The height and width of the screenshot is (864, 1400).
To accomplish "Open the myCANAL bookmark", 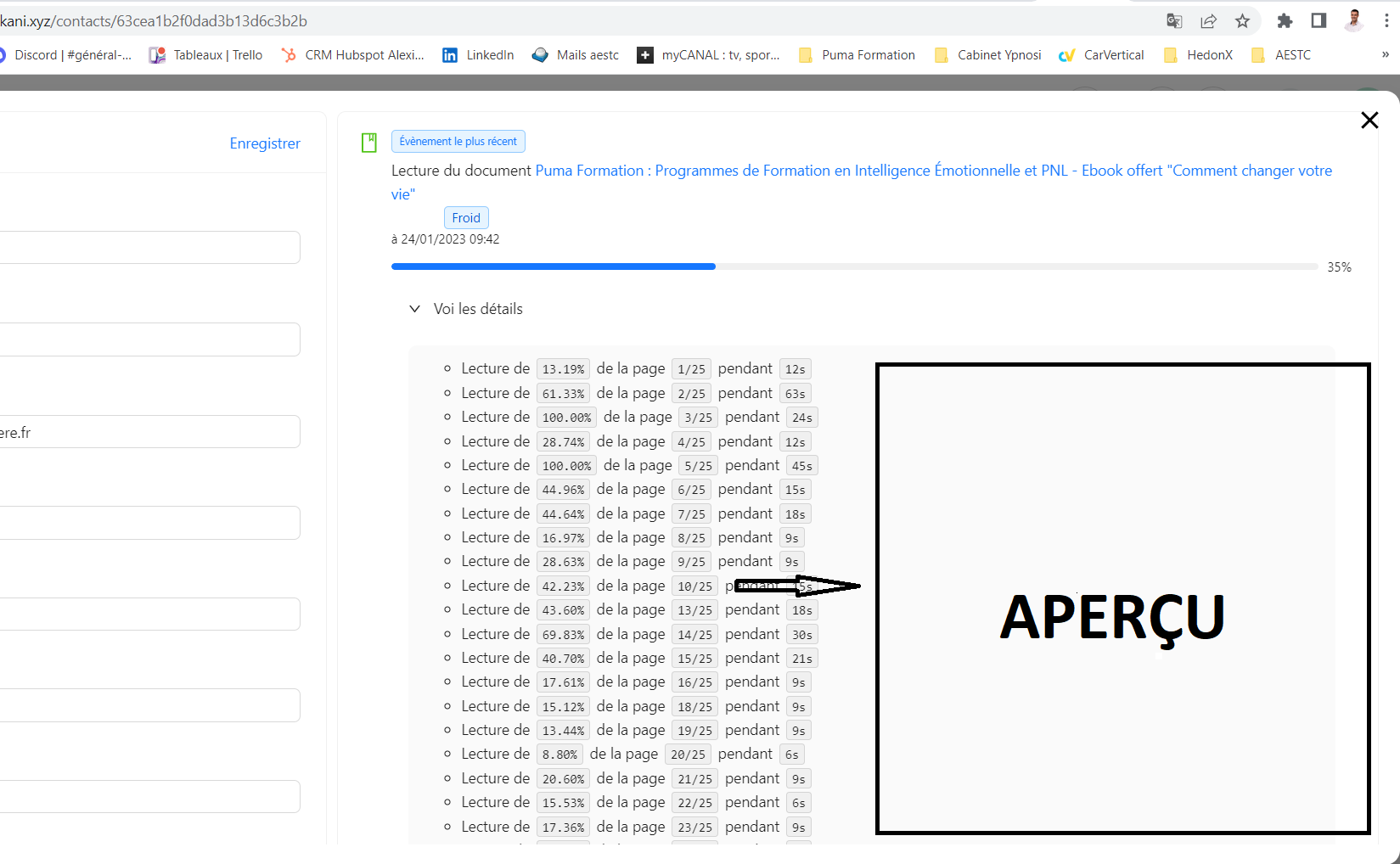I will click(709, 55).
